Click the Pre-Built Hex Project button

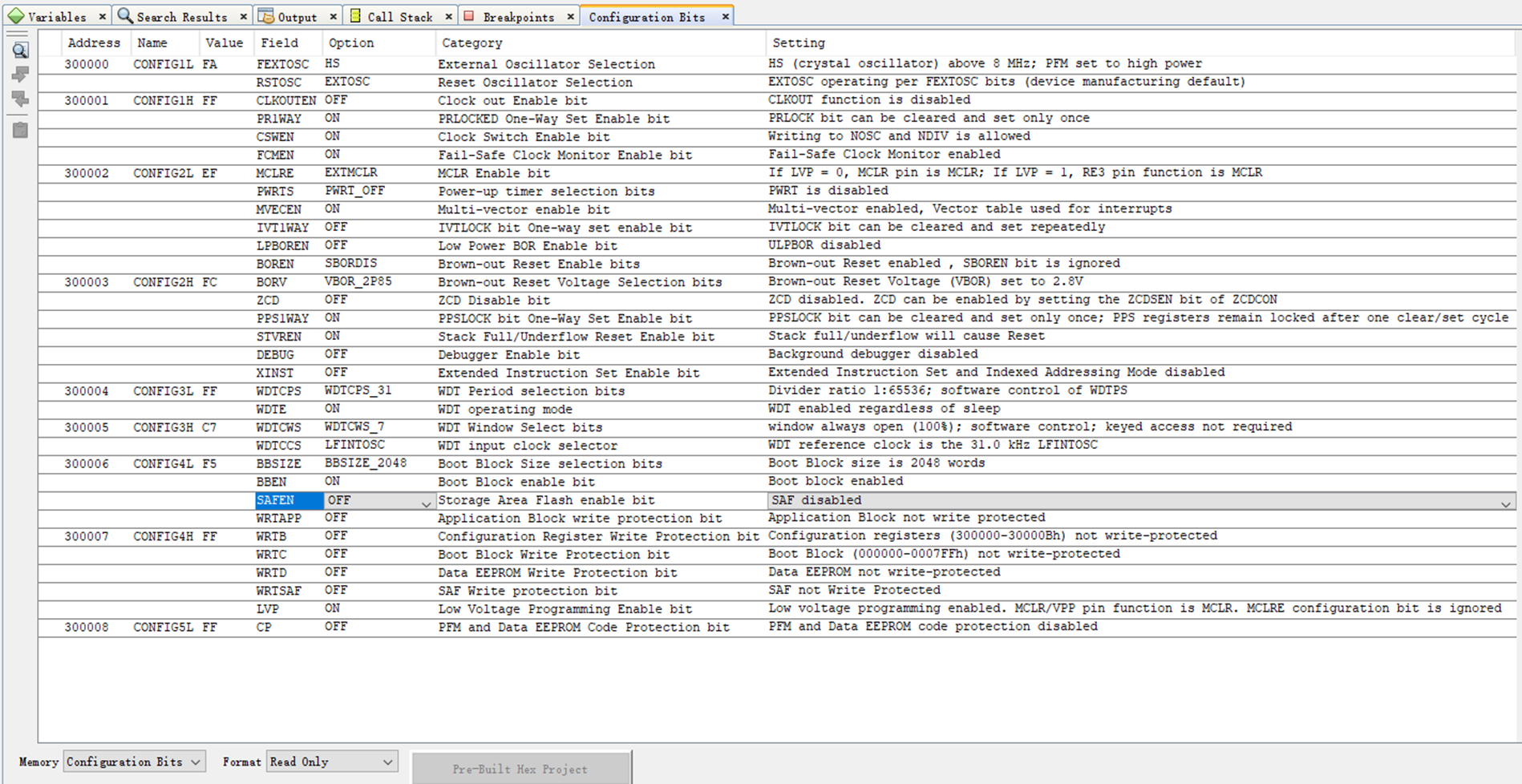point(520,767)
